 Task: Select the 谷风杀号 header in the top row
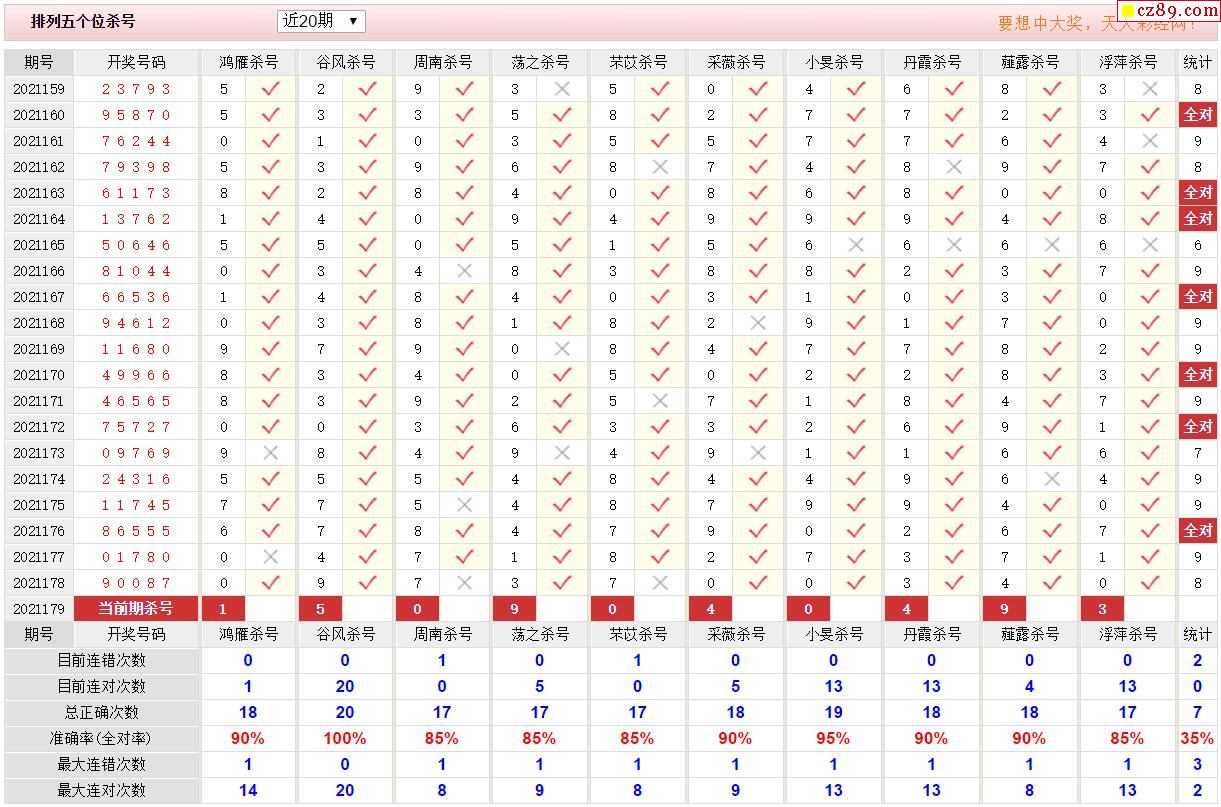point(346,62)
